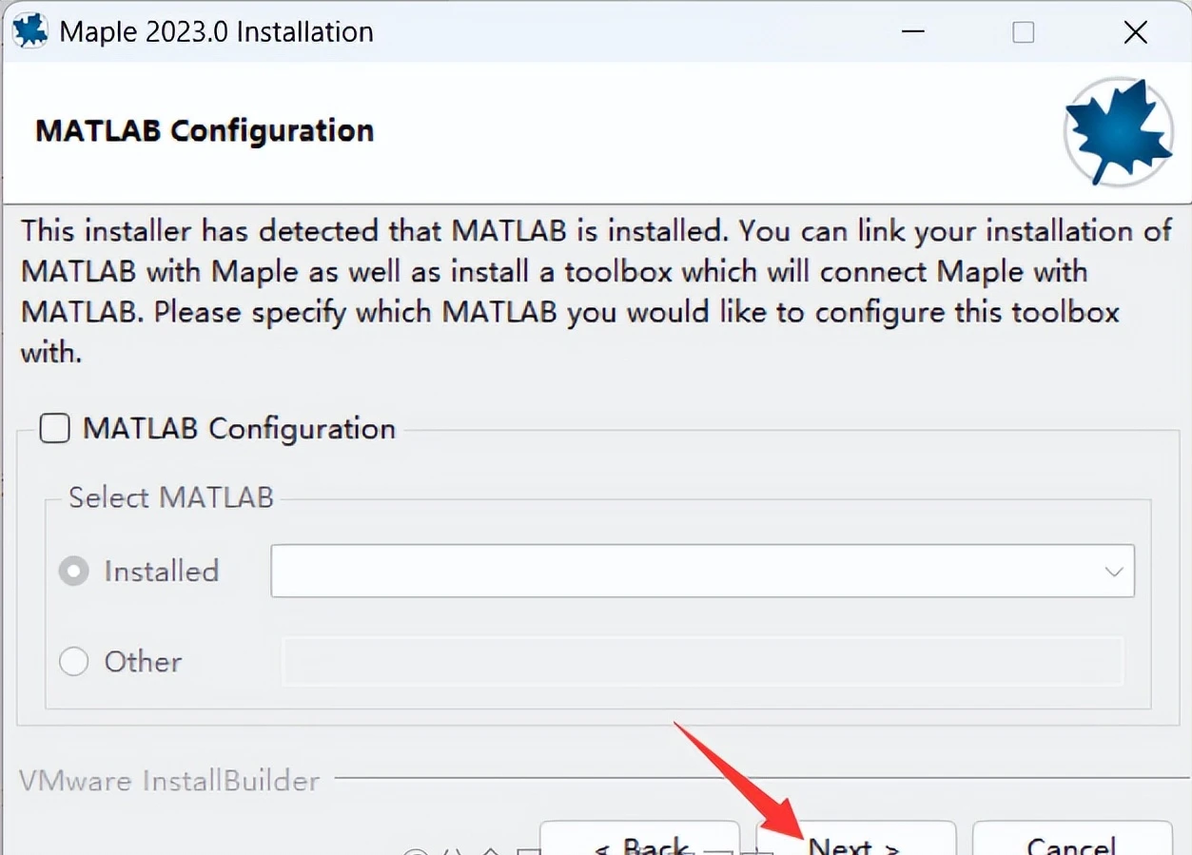Screen dimensions: 1192x855
Task: Click the chevron arrow on Installed dropdown
Action: click(x=1113, y=572)
